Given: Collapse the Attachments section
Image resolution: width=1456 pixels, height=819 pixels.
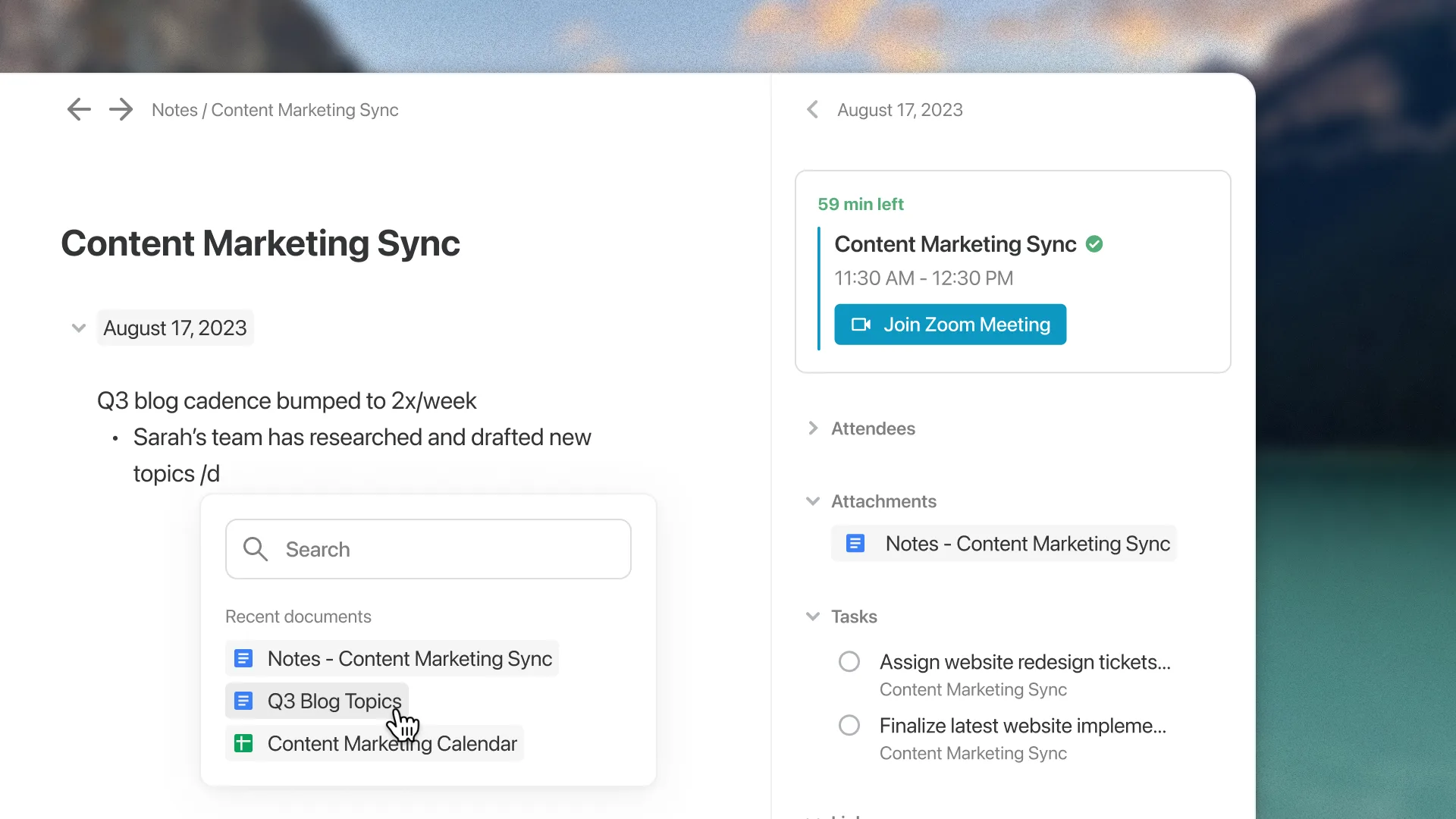Looking at the screenshot, I should [x=813, y=501].
